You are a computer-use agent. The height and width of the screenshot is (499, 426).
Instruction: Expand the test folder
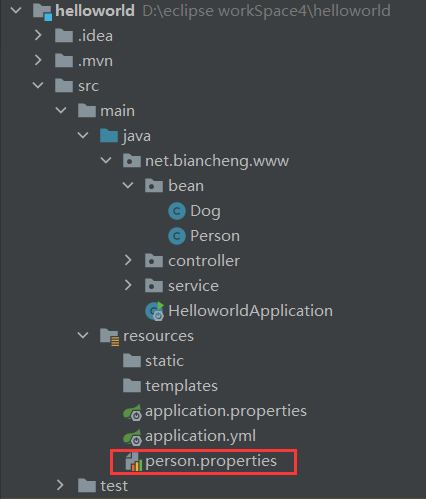[60, 485]
